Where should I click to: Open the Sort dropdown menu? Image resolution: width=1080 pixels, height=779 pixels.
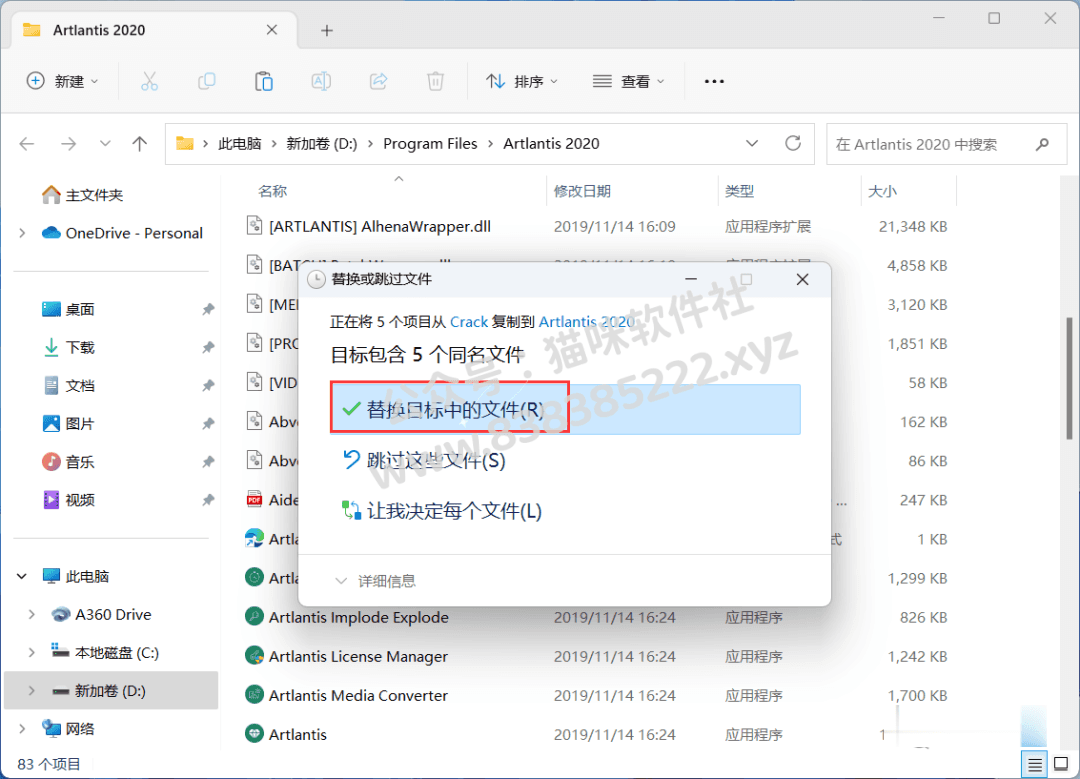(521, 81)
